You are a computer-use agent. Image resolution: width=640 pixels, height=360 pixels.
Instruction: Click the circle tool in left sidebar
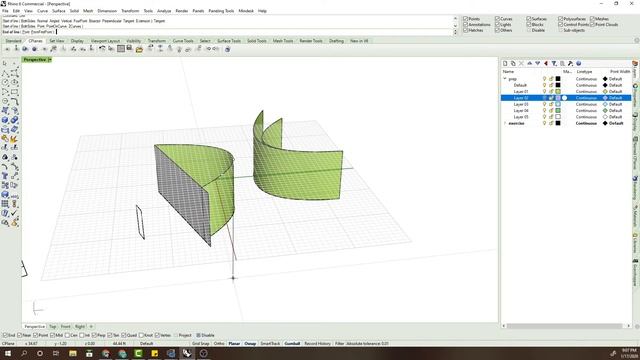coord(5,82)
